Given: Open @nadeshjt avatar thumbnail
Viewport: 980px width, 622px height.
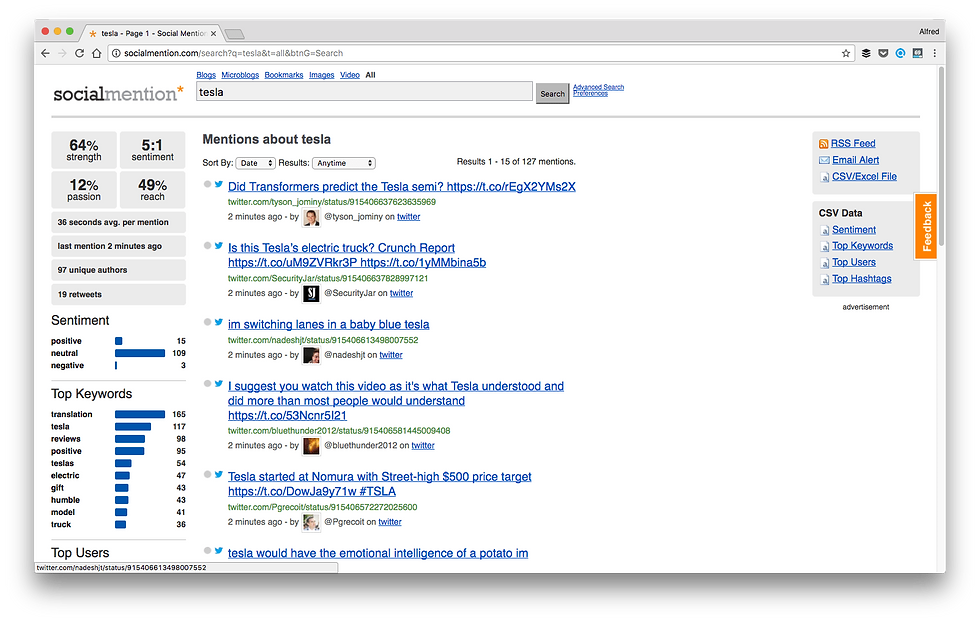Looking at the screenshot, I should point(311,355).
